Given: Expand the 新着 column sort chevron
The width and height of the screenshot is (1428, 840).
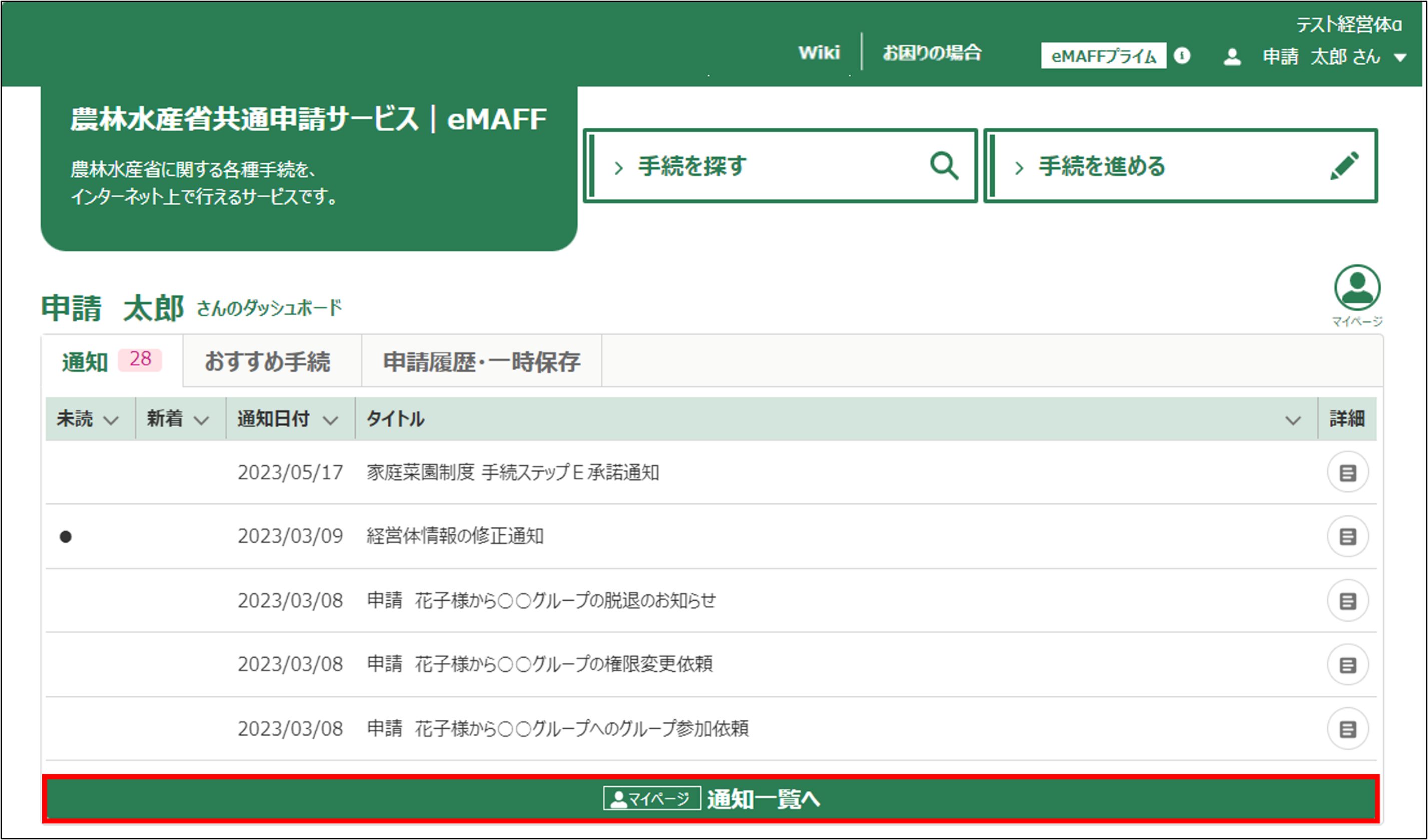Looking at the screenshot, I should (201, 420).
